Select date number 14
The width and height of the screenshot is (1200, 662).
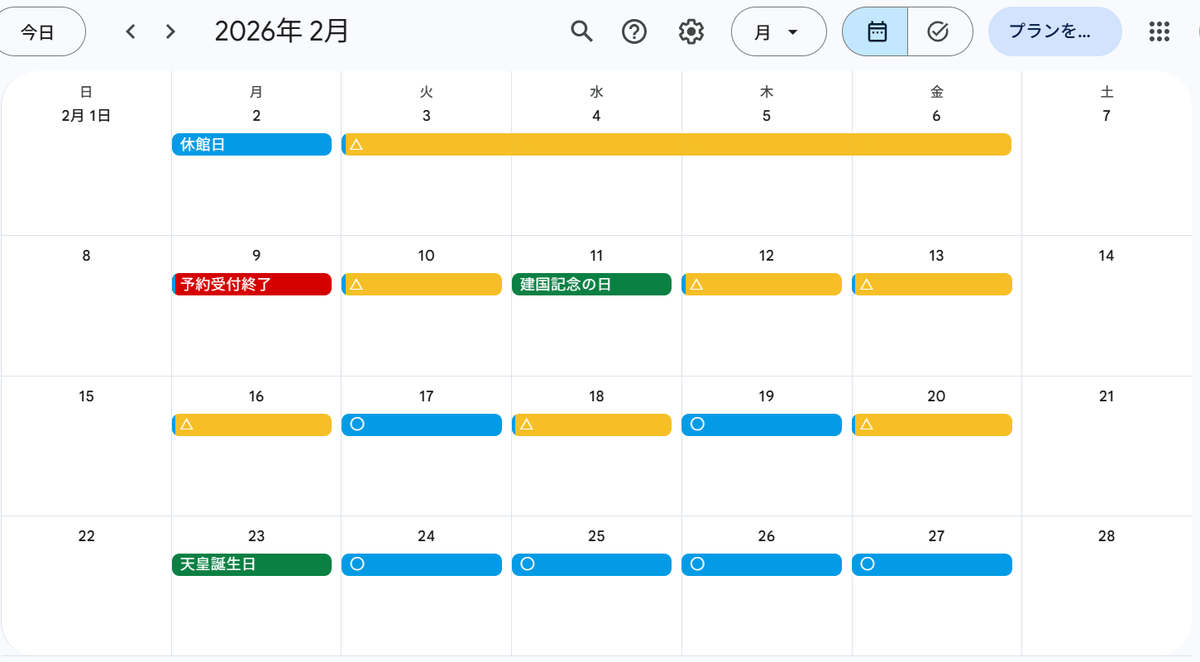coord(1106,255)
